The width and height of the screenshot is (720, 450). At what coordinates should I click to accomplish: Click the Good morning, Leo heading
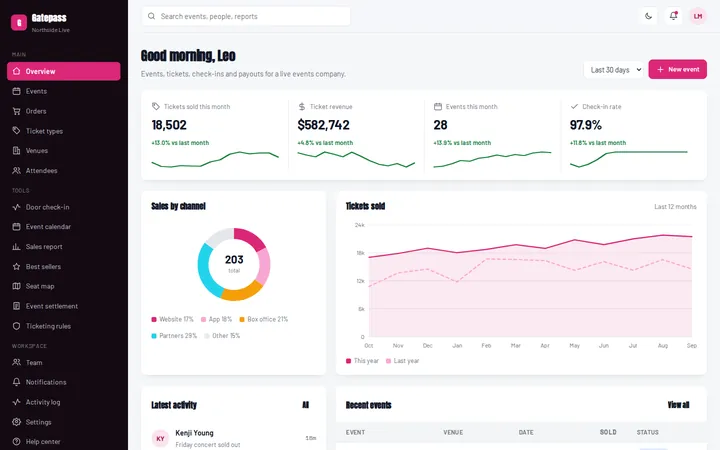pyautogui.click(x=188, y=56)
